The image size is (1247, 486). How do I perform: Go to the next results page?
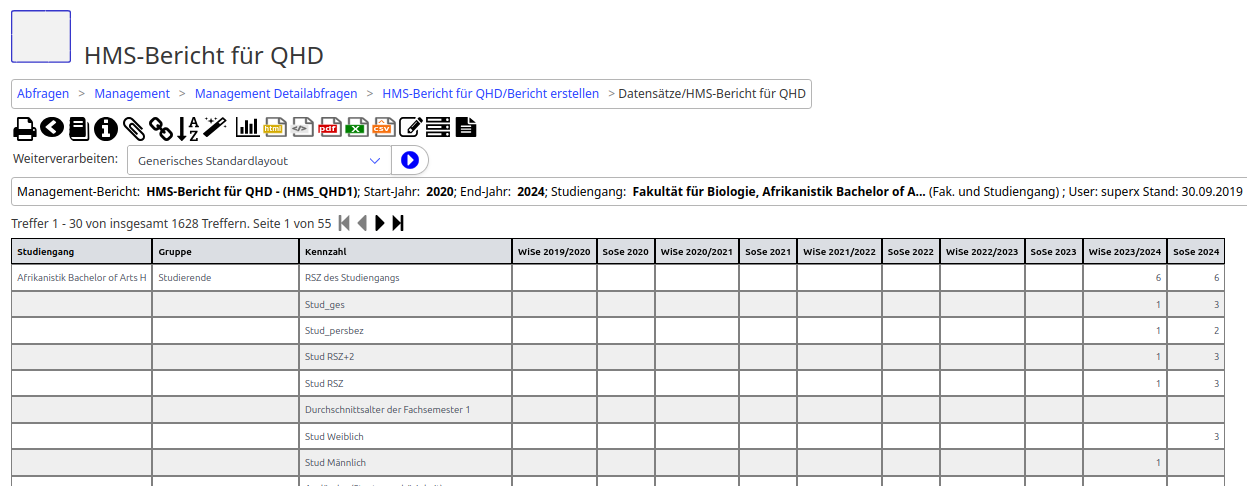point(380,223)
